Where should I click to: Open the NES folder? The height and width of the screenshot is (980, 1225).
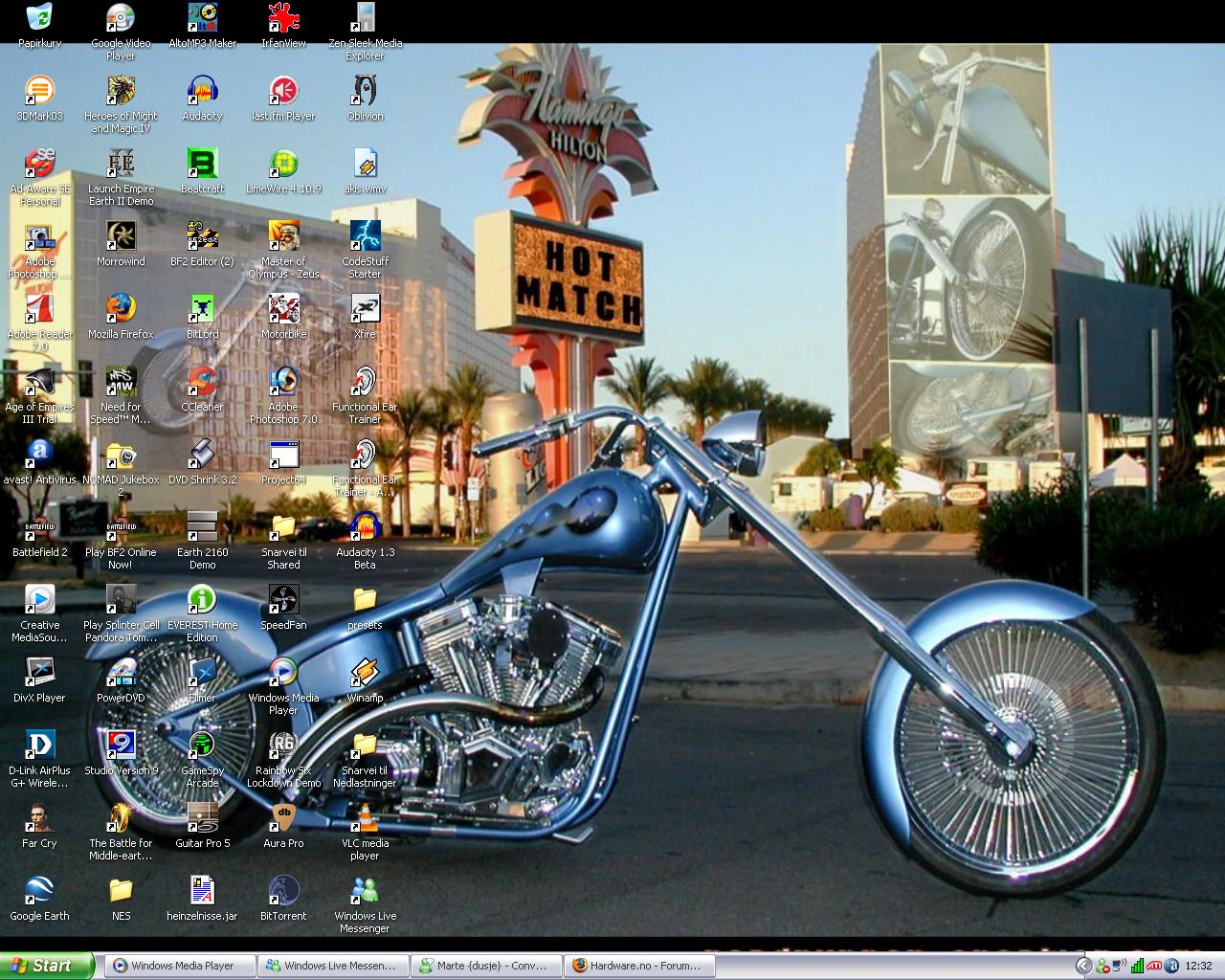point(121,898)
